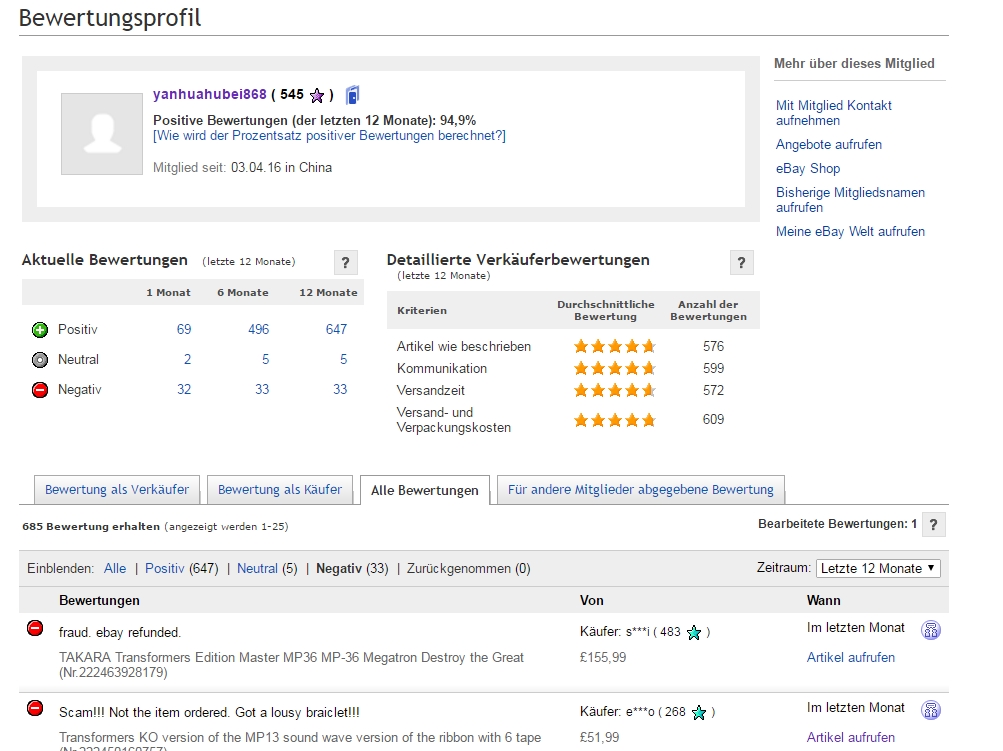The width and height of the screenshot is (1003, 751).
Task: Open Angebote aufrufen link
Action: 828,144
